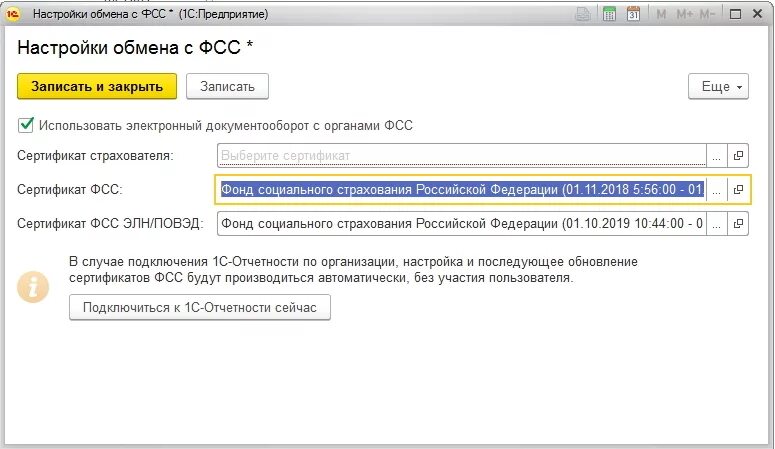Viewport: 775px width, 449px height.
Task: Choose certificate via ellipsis for Сертификат страхователя
Action: 717,155
